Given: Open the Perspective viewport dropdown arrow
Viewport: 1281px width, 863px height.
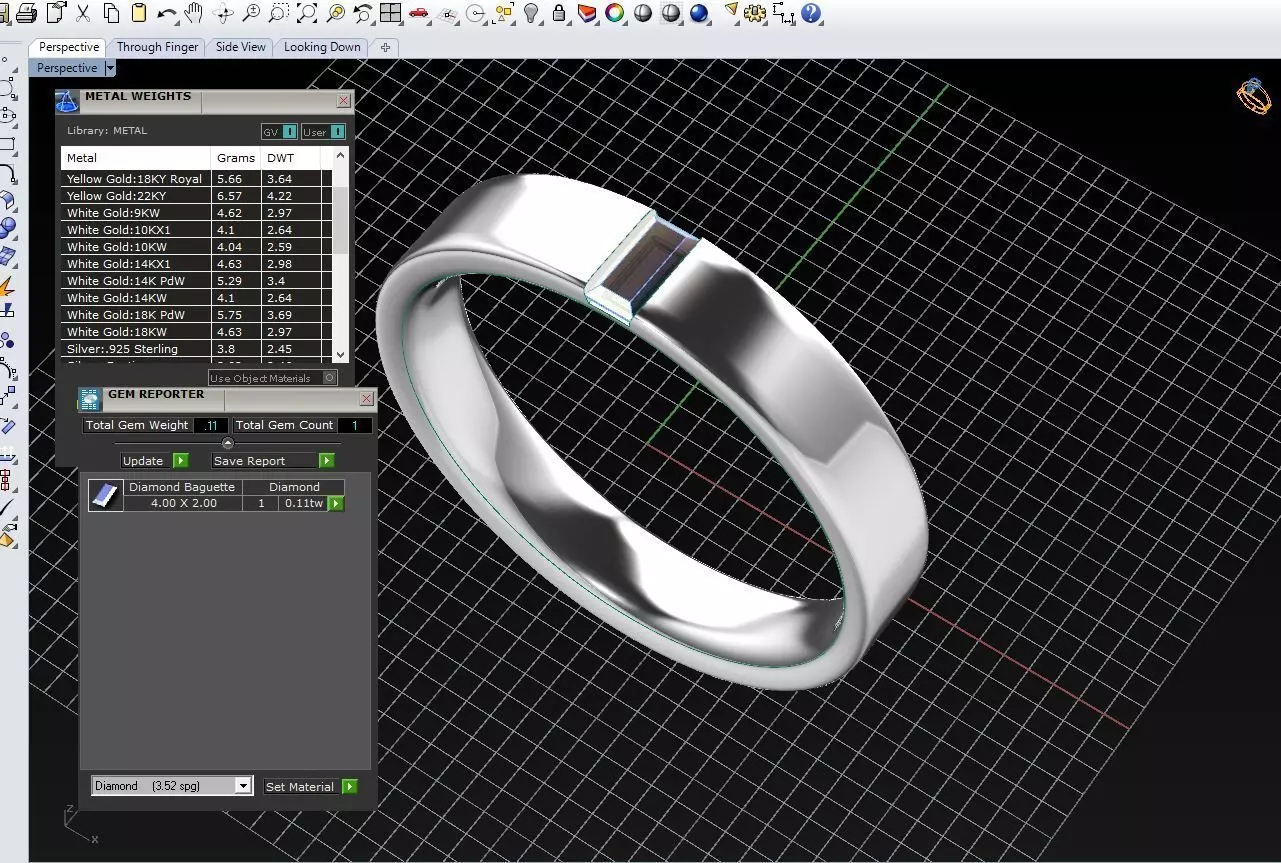Looking at the screenshot, I should click(x=110, y=68).
